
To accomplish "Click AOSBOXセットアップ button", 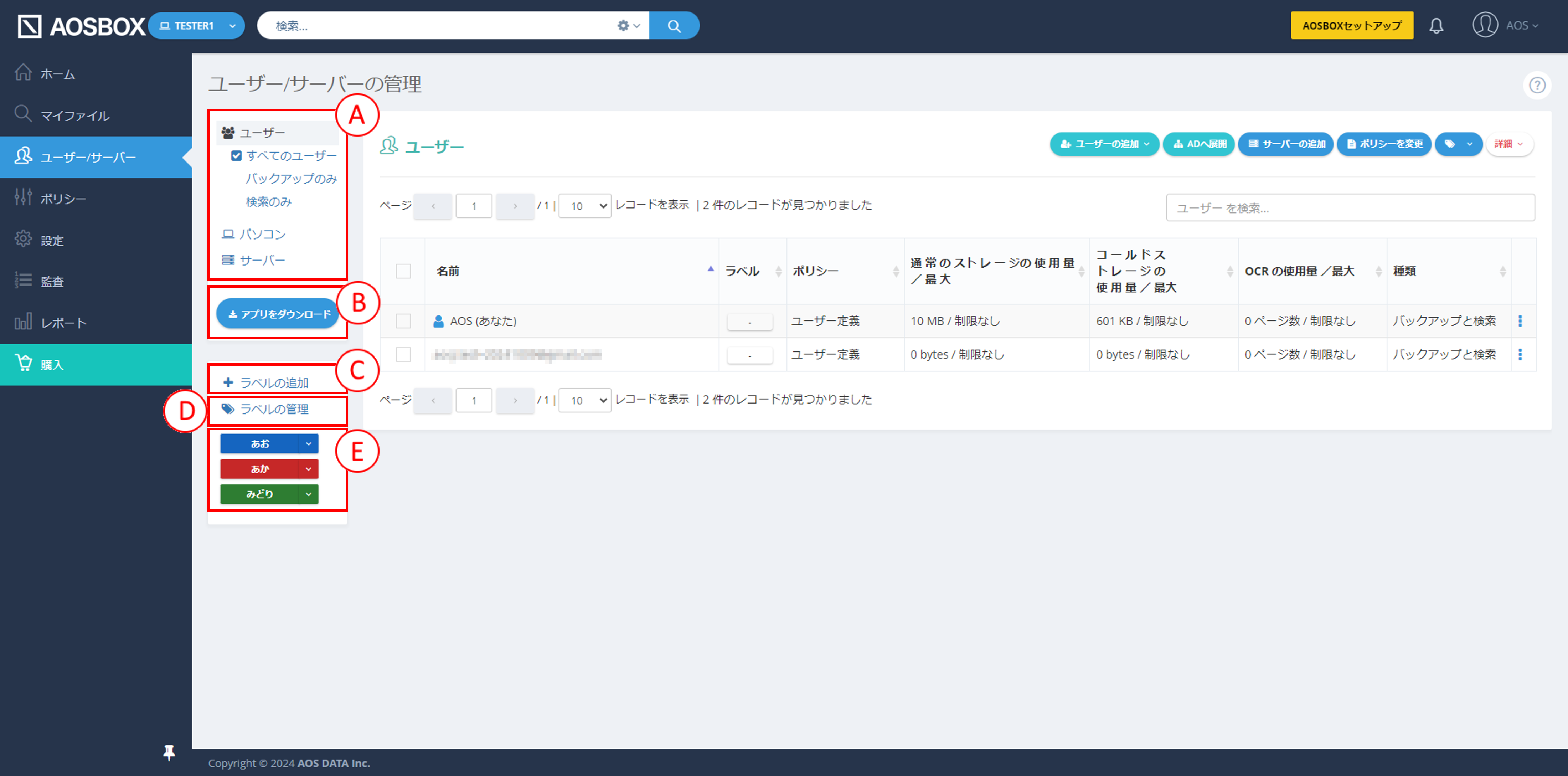I will [x=1352, y=26].
